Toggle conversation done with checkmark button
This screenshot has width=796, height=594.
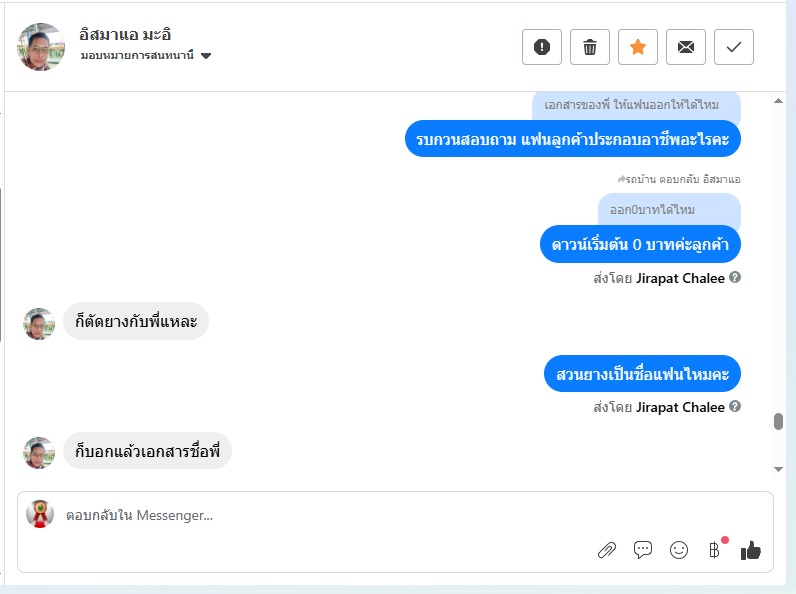[734, 47]
